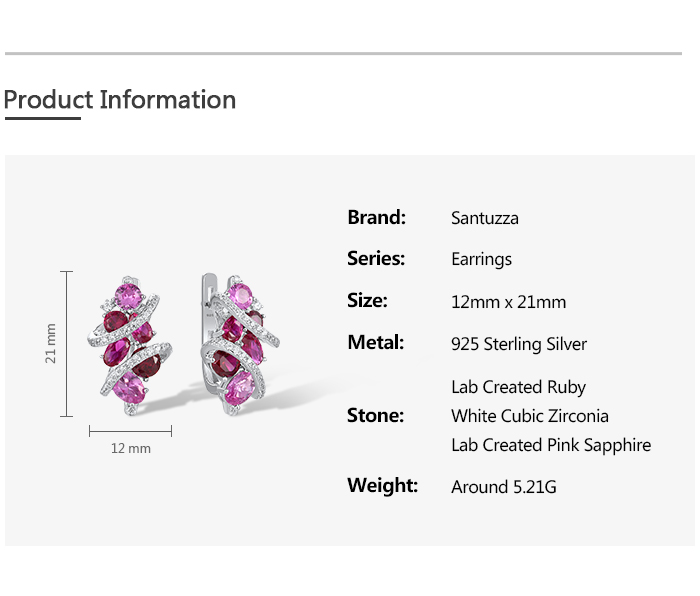This screenshot has width=700, height=596.
Task: Click the Metal: field label
Action: [375, 343]
